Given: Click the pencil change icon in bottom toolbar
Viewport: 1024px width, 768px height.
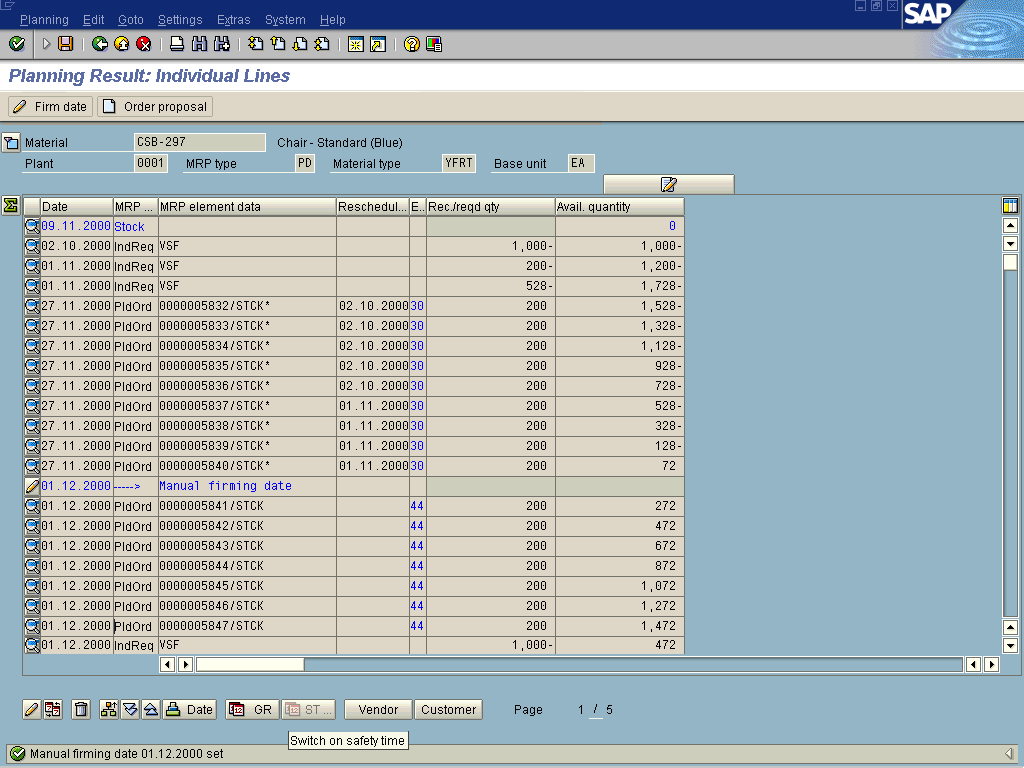Looking at the screenshot, I should click(31, 709).
